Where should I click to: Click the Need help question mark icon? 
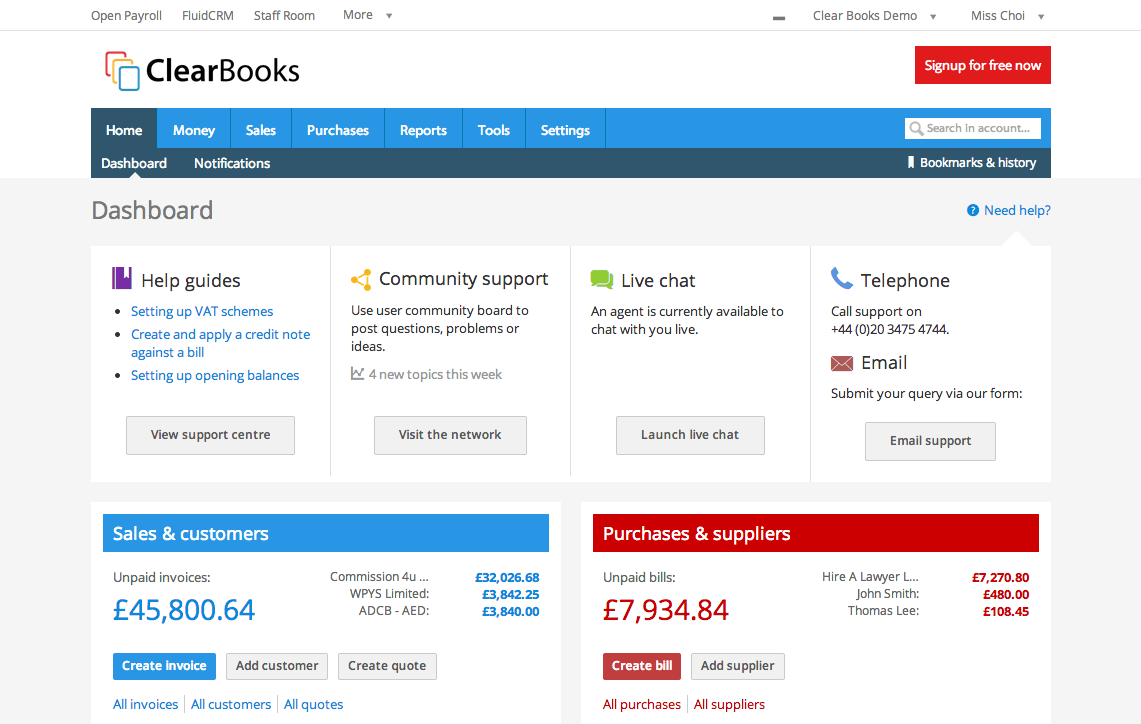pyautogui.click(x=973, y=210)
